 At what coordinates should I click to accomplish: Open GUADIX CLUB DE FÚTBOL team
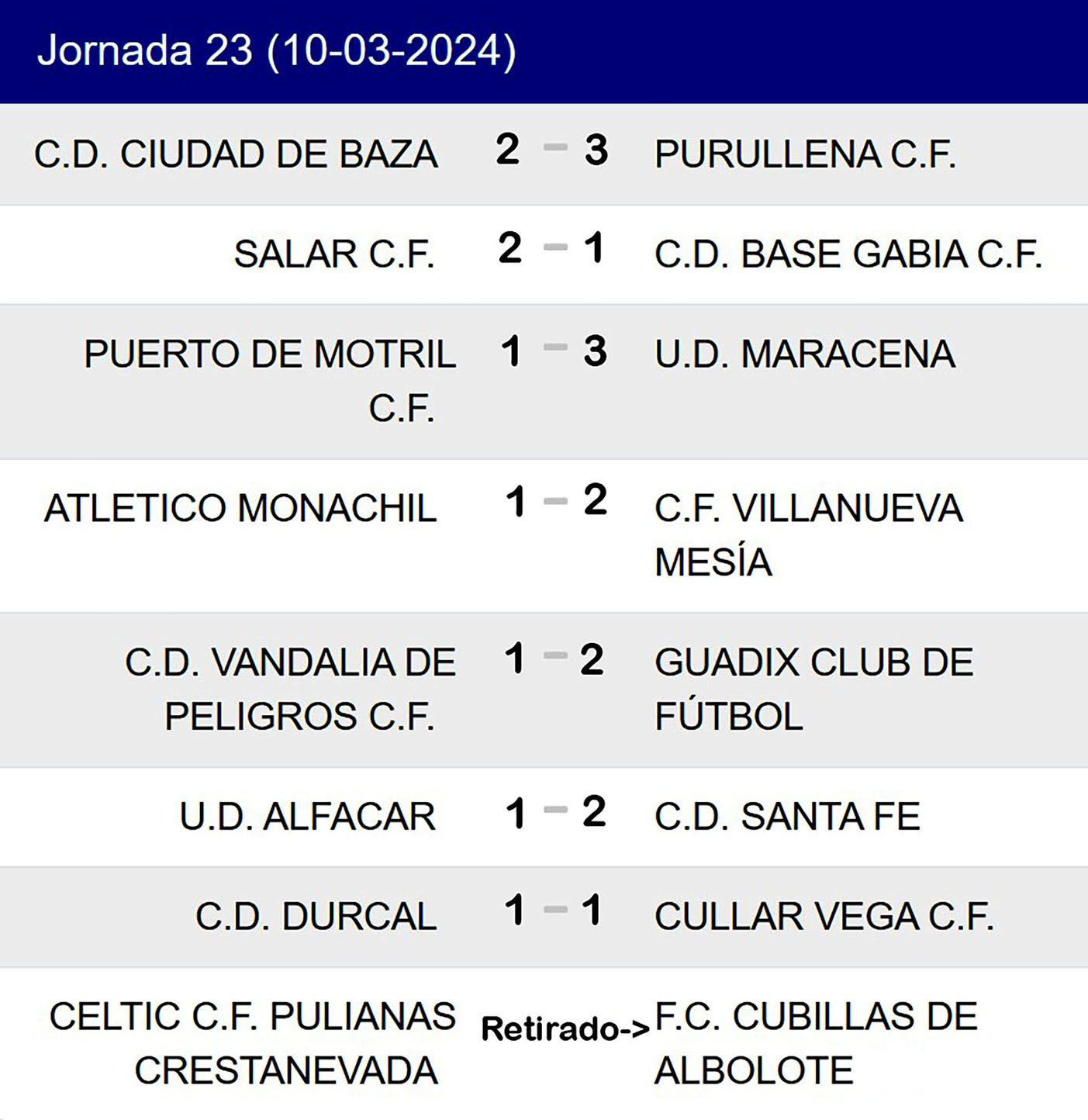coord(813,689)
